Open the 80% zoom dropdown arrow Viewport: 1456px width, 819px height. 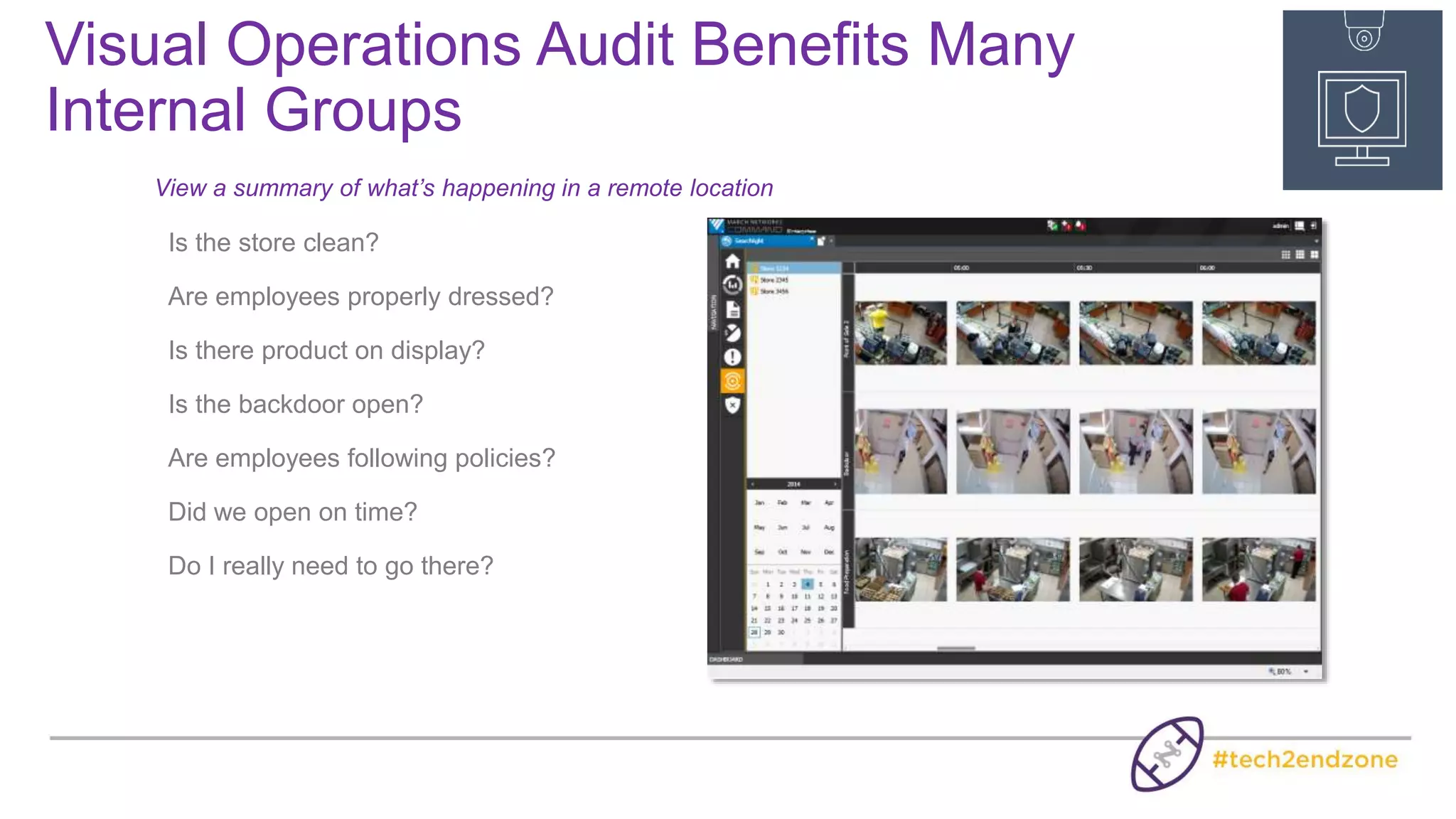click(x=1306, y=671)
